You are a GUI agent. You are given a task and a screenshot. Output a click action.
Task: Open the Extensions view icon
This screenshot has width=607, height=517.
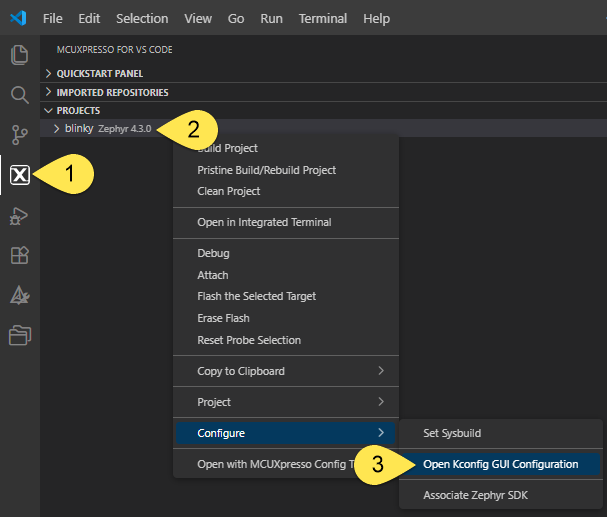(19, 255)
